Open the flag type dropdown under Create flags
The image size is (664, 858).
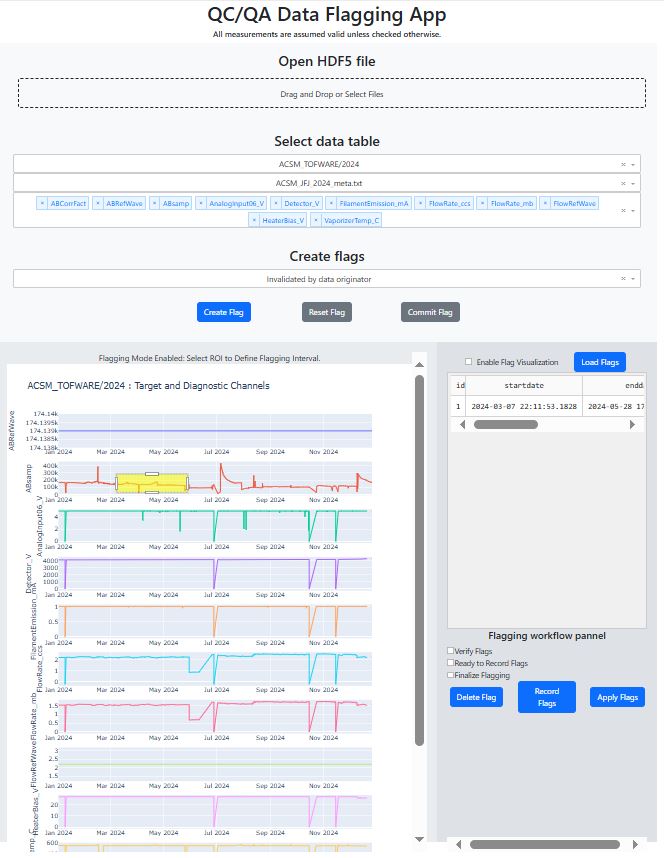click(633, 279)
